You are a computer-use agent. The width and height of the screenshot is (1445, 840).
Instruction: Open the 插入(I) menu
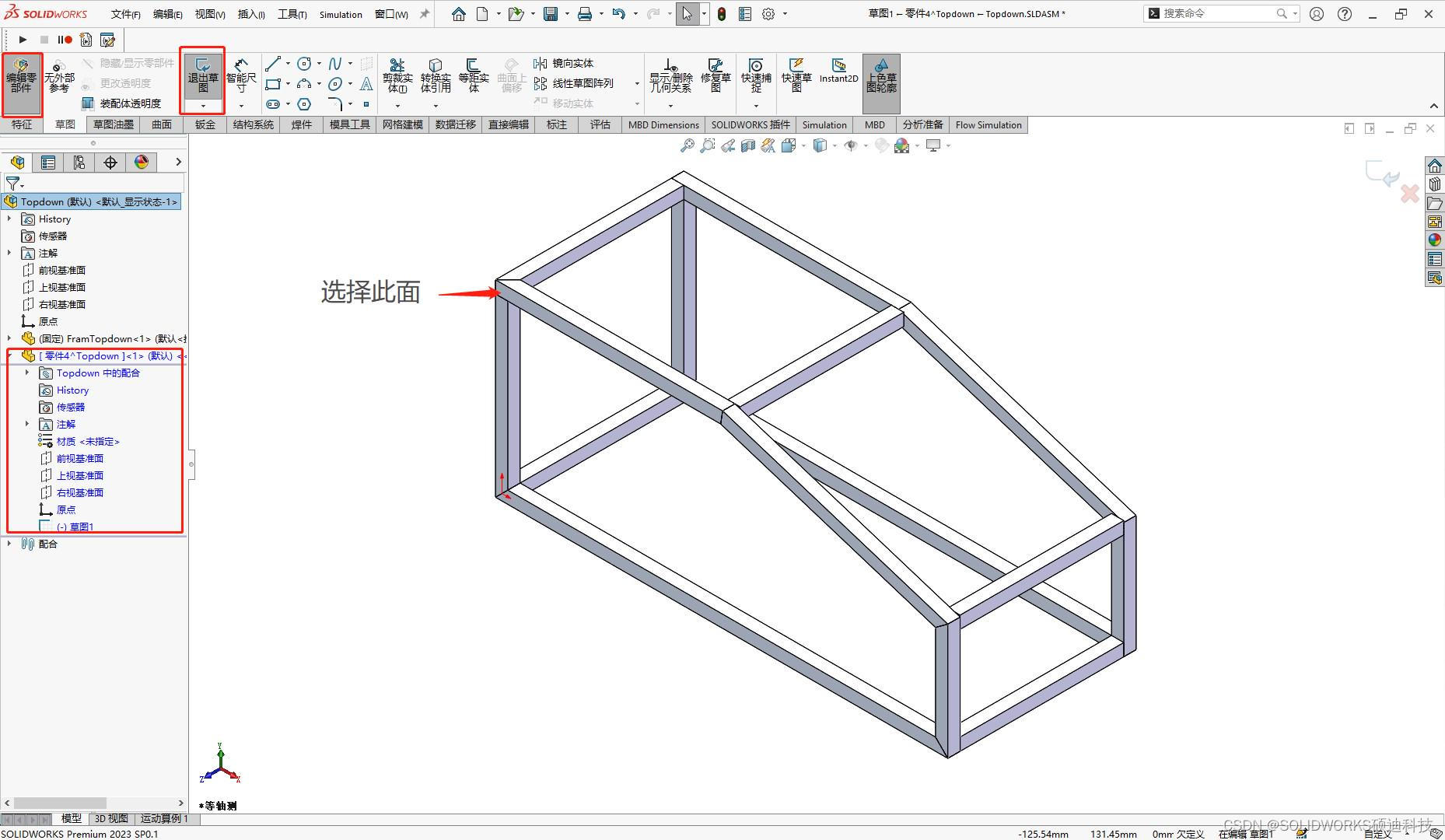pyautogui.click(x=250, y=14)
